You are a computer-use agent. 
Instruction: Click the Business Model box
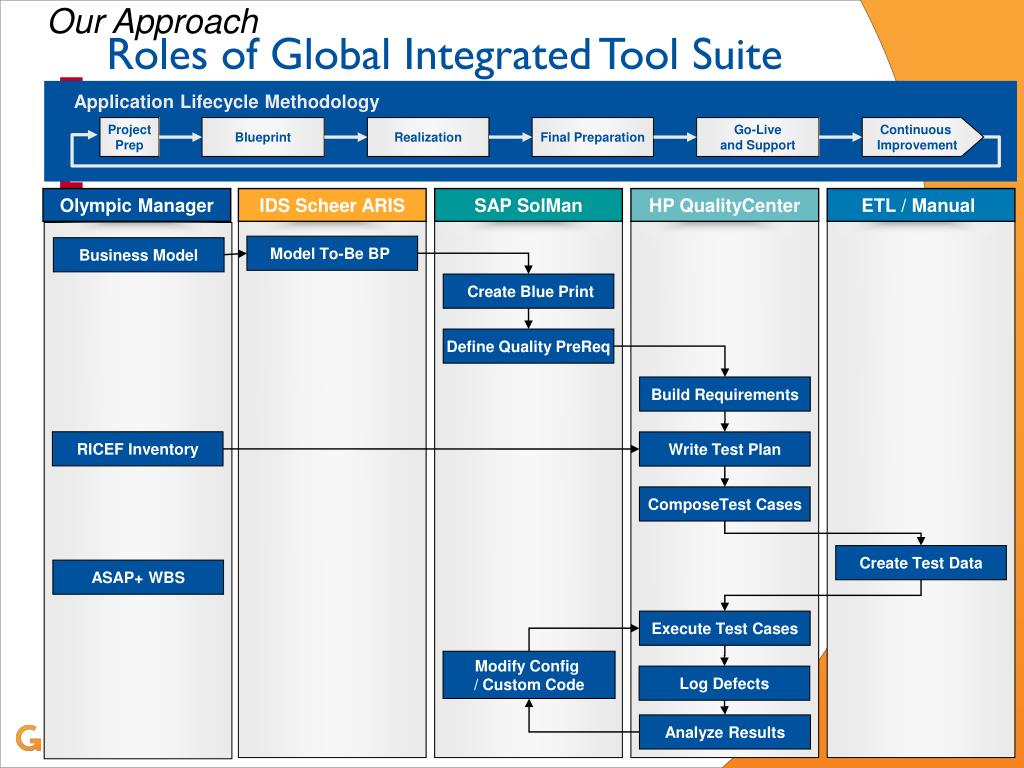pyautogui.click(x=138, y=255)
